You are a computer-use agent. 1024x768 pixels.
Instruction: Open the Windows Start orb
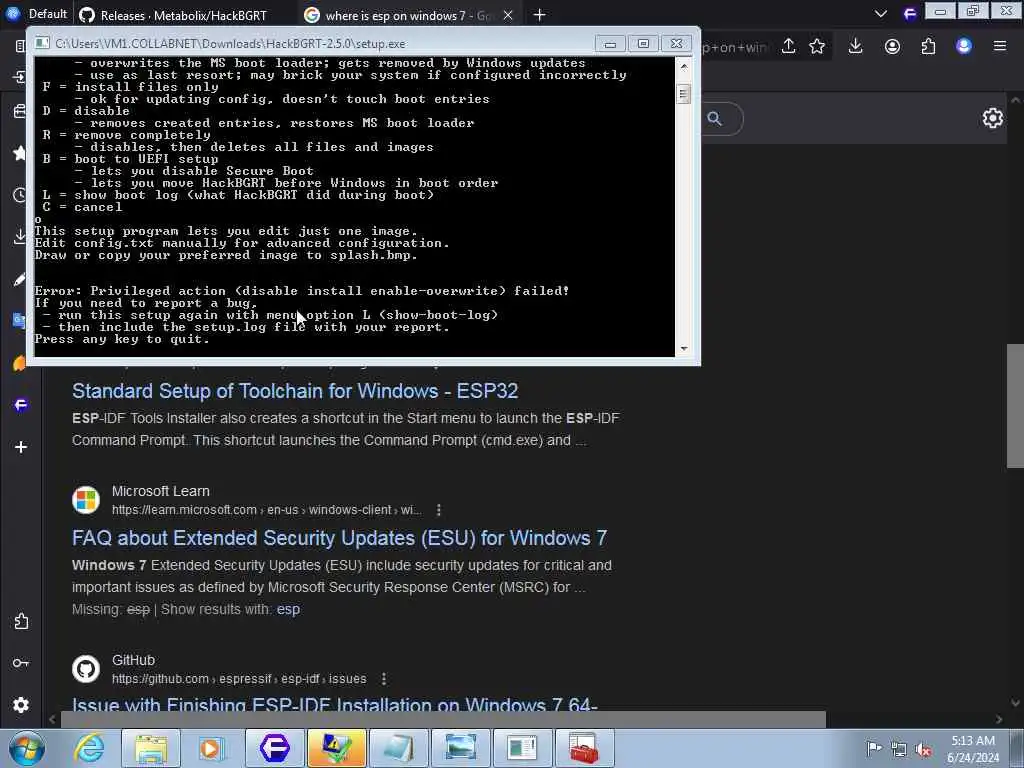click(27, 748)
